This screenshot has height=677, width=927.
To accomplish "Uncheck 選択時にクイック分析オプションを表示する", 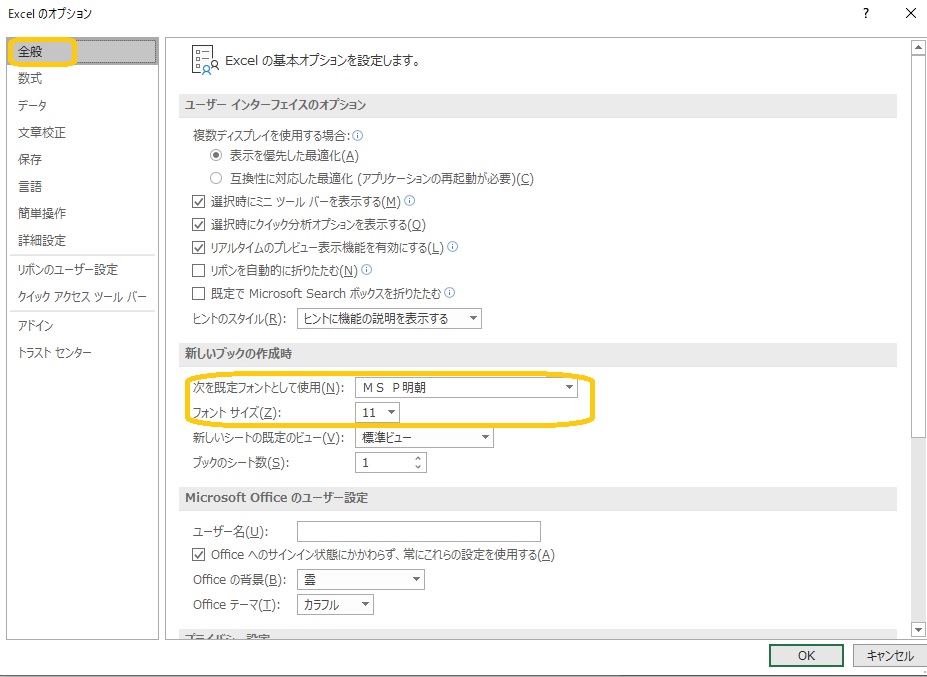I will tap(198, 225).
